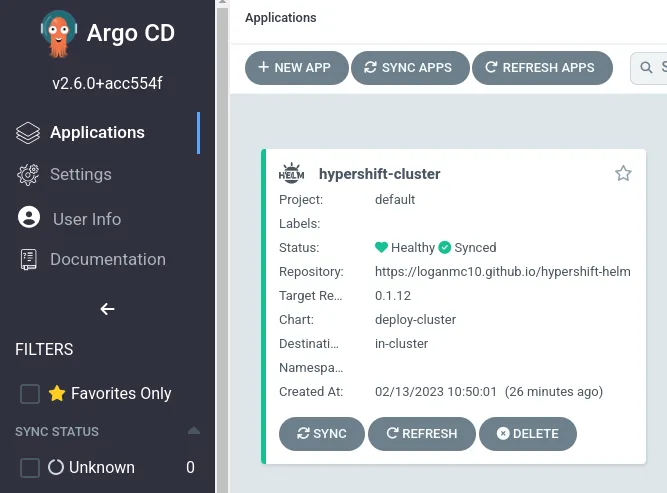Open Documentation in the sidebar
Image resolution: width=667 pixels, height=493 pixels.
107,259
